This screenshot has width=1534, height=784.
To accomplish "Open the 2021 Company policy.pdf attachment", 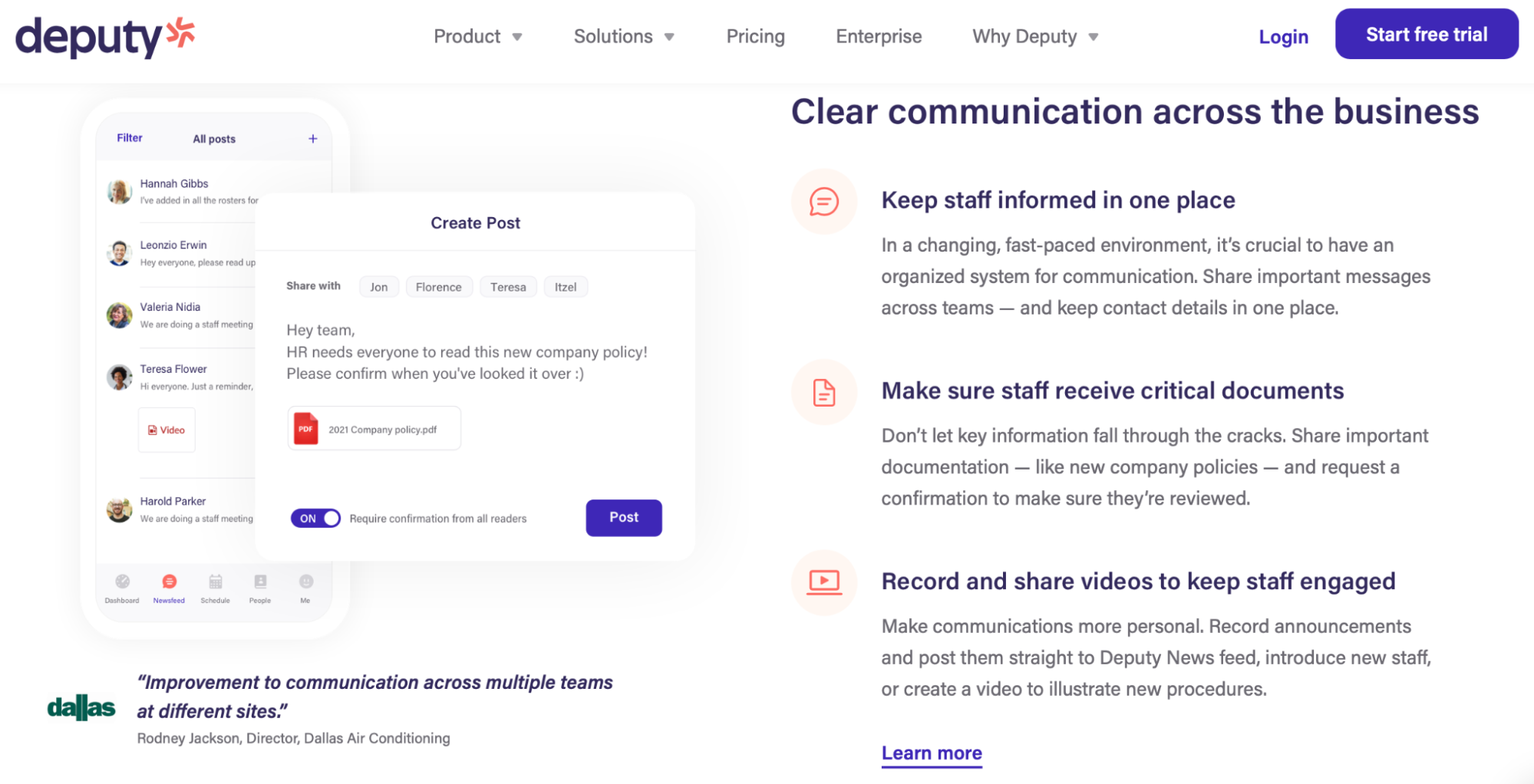I will [374, 429].
